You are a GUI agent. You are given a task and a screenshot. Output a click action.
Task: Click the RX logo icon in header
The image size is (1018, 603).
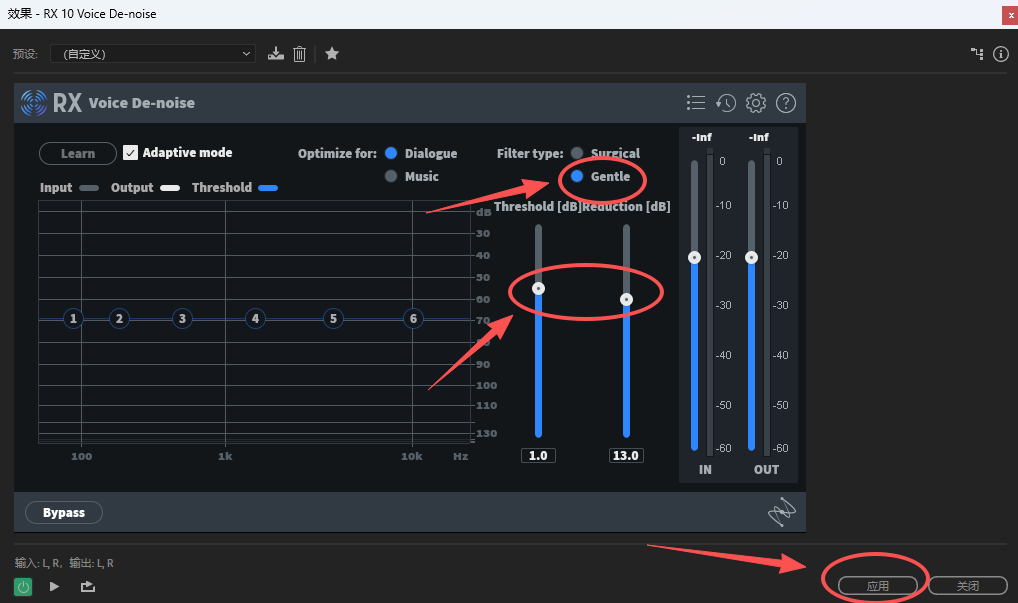[x=34, y=103]
